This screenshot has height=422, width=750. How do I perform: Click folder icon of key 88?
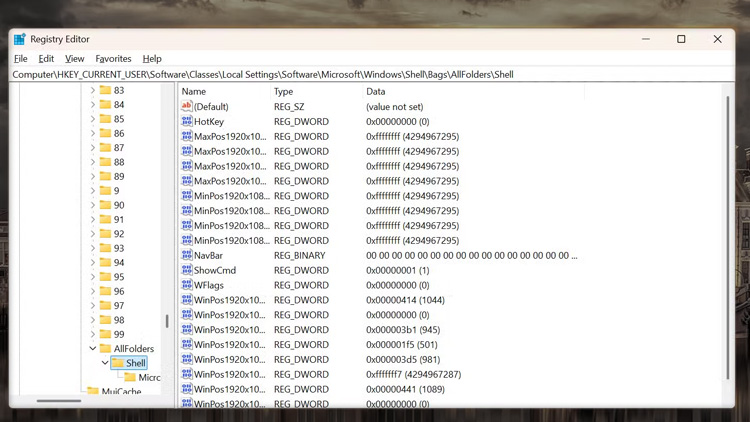(105, 162)
